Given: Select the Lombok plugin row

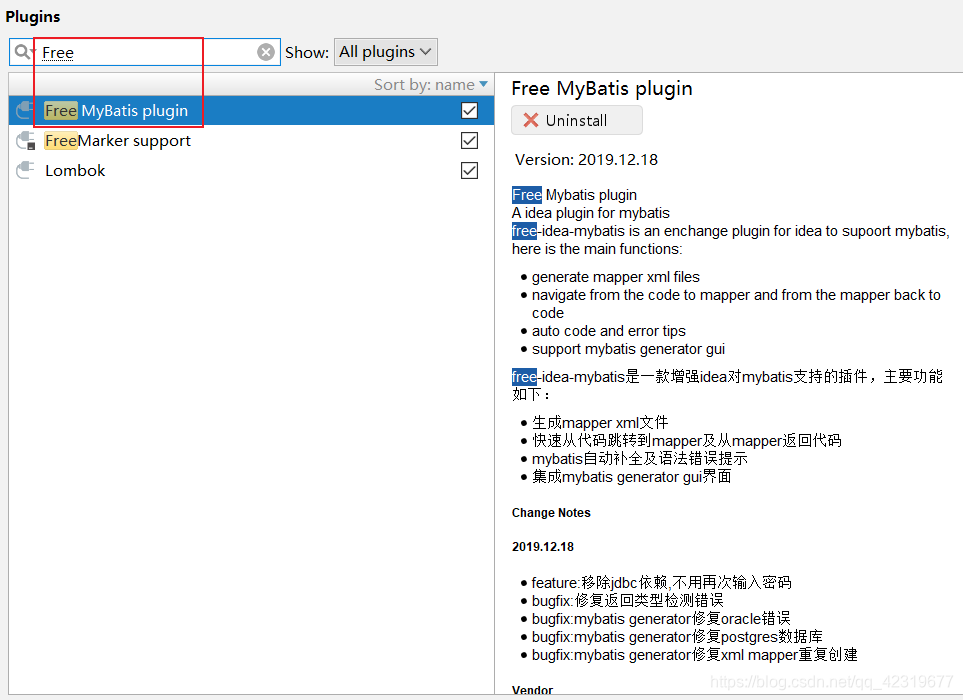Looking at the screenshot, I should tap(251, 170).
